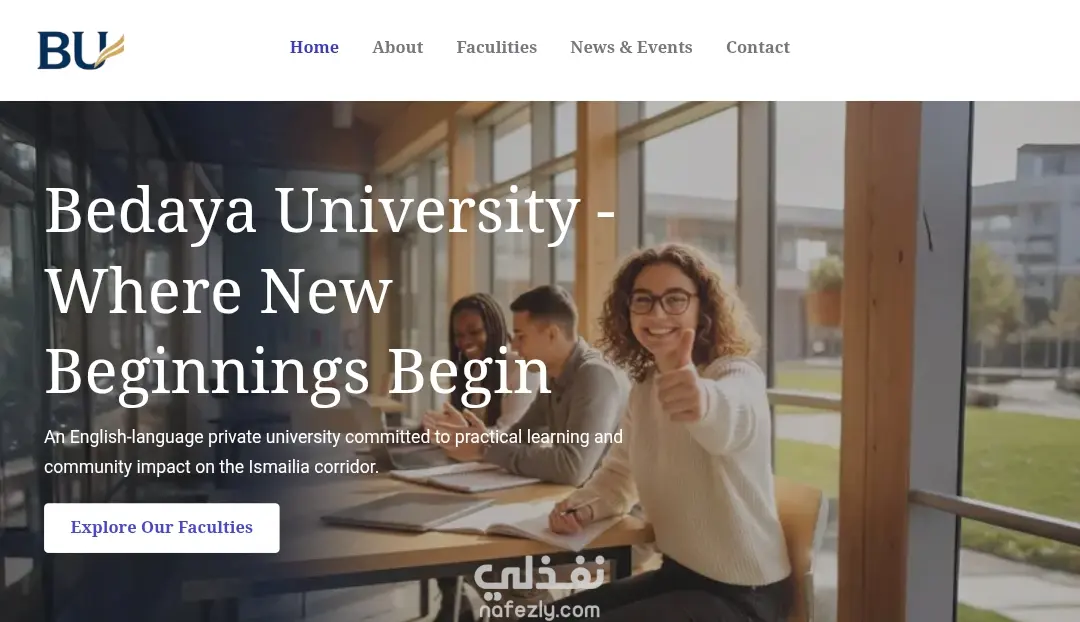Open the Contact page link

coord(758,47)
